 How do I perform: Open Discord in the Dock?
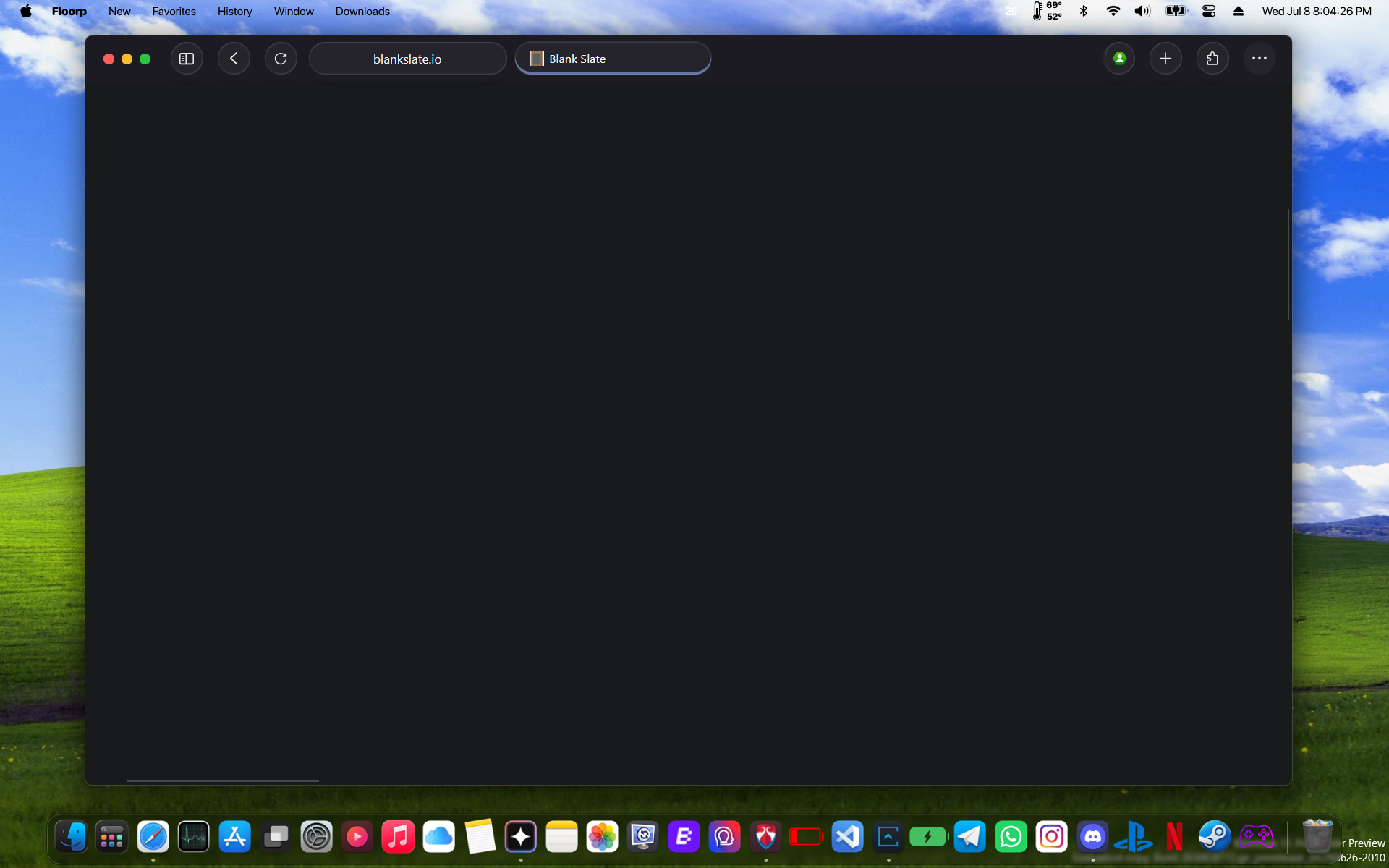[1092, 837]
